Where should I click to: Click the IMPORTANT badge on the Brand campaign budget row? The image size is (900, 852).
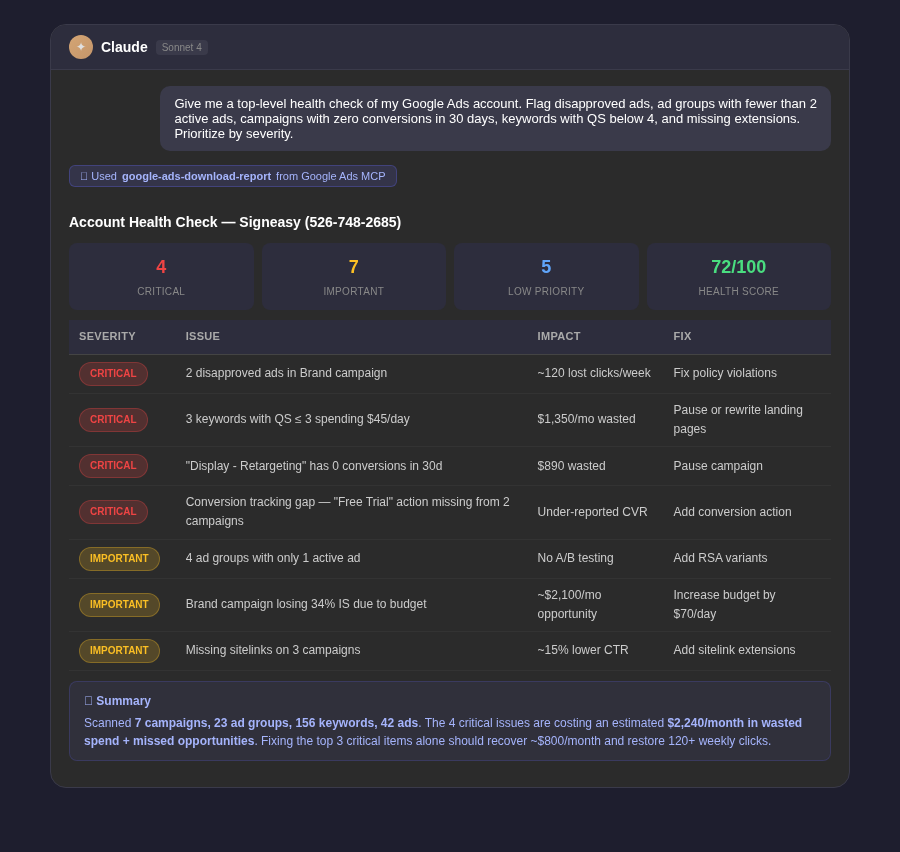[x=119, y=604]
